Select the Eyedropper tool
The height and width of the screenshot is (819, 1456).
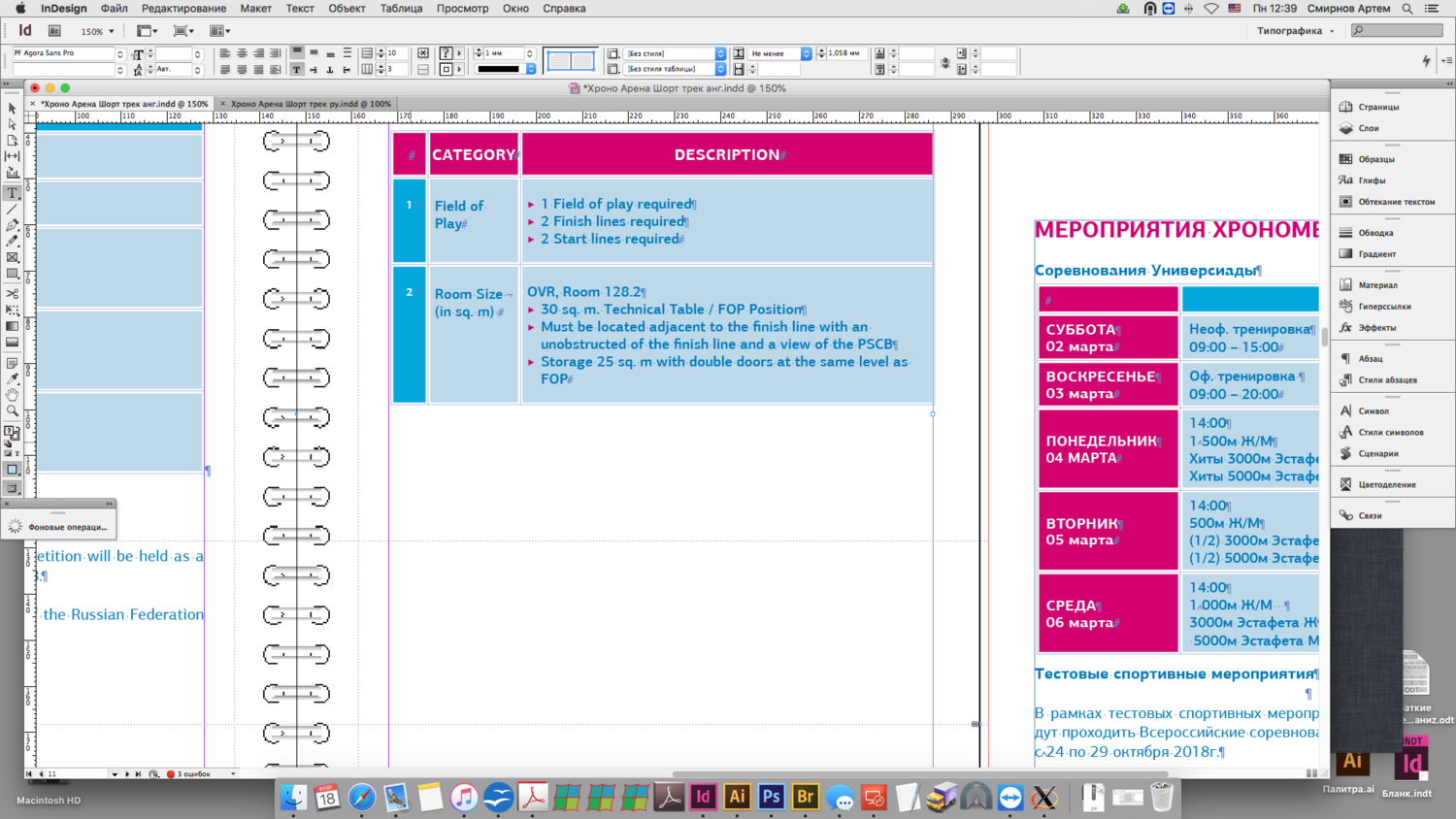[13, 378]
